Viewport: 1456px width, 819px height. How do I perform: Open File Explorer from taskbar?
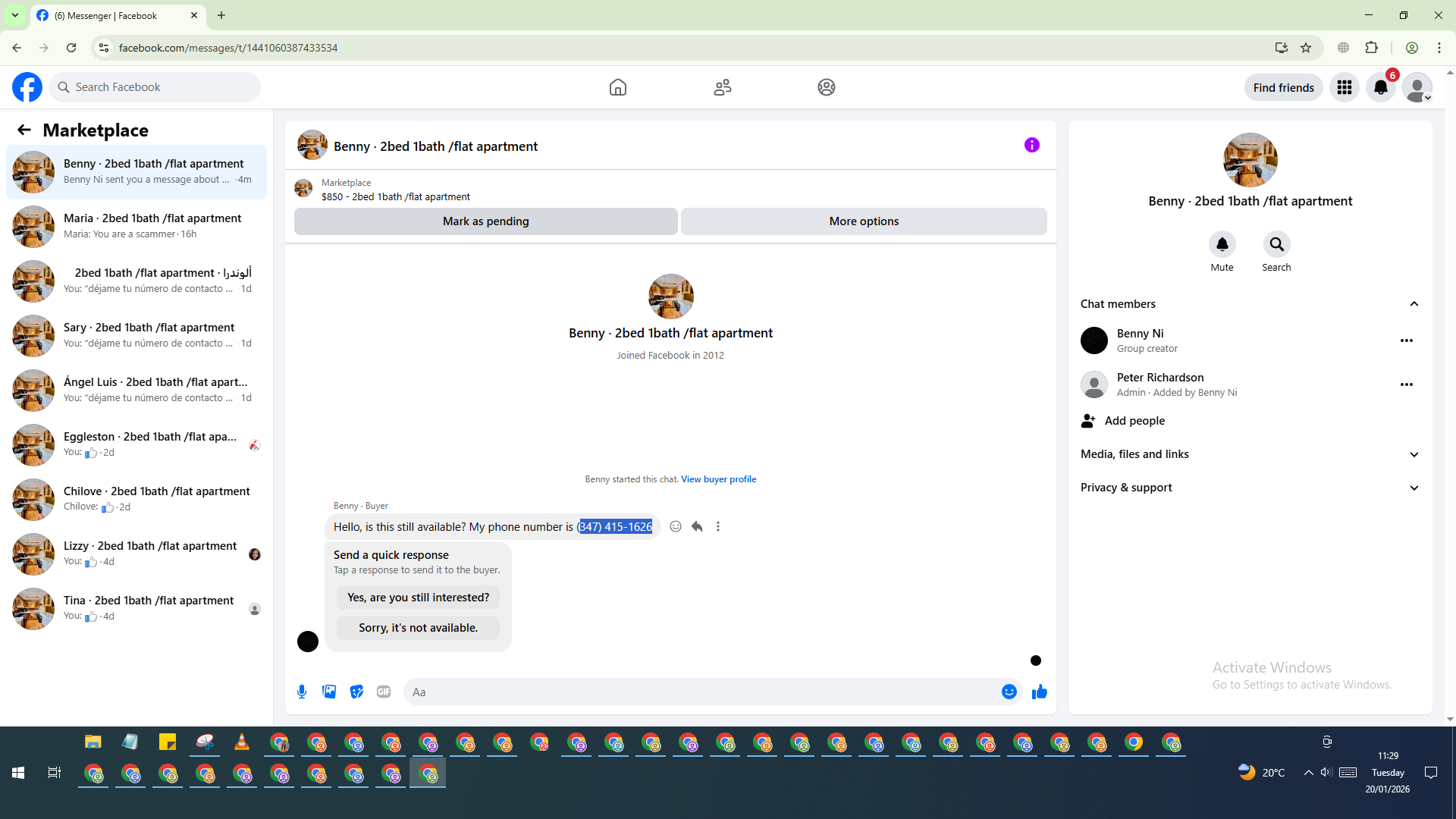coord(93,742)
